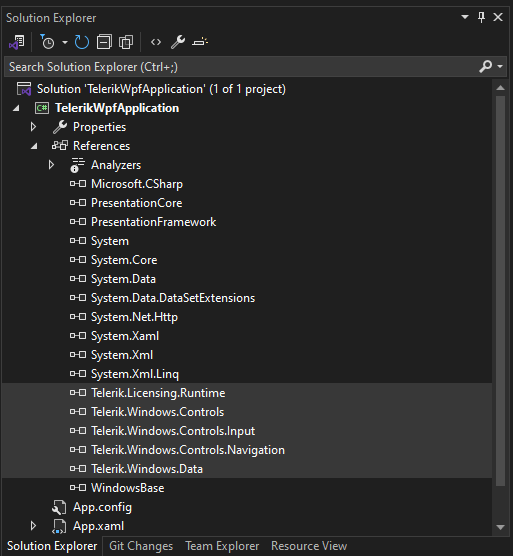Switch to the Team Explorer tab
The width and height of the screenshot is (513, 556).
[x=222, y=546]
